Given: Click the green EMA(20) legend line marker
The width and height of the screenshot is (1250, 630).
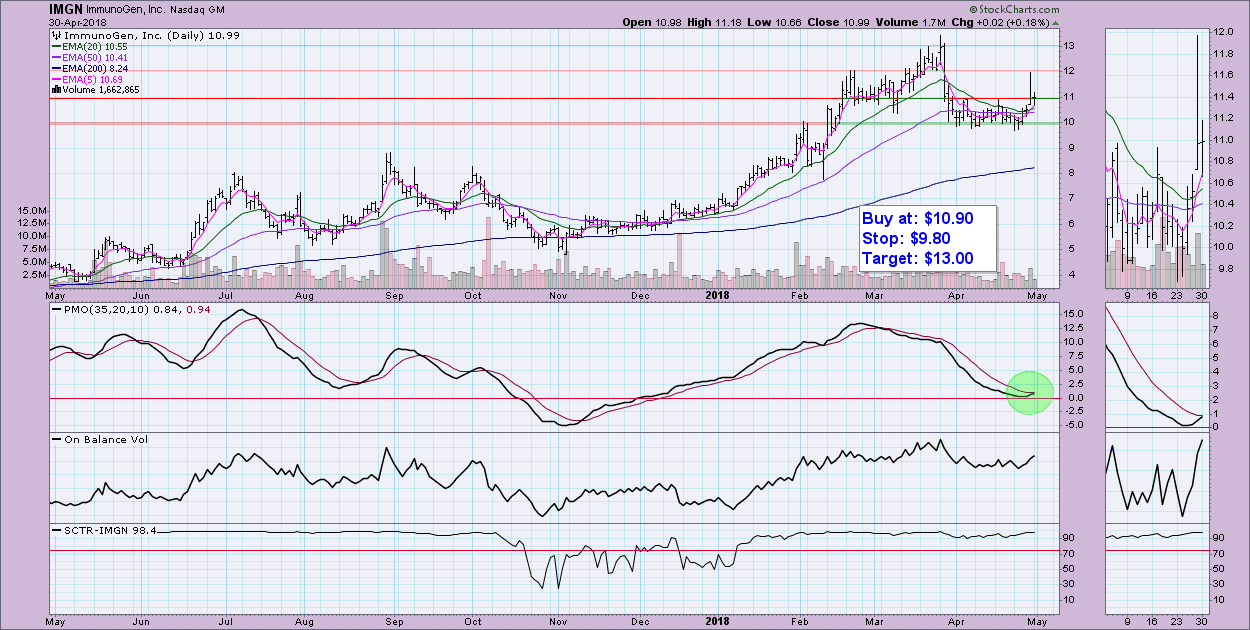Looking at the screenshot, I should (58, 46).
